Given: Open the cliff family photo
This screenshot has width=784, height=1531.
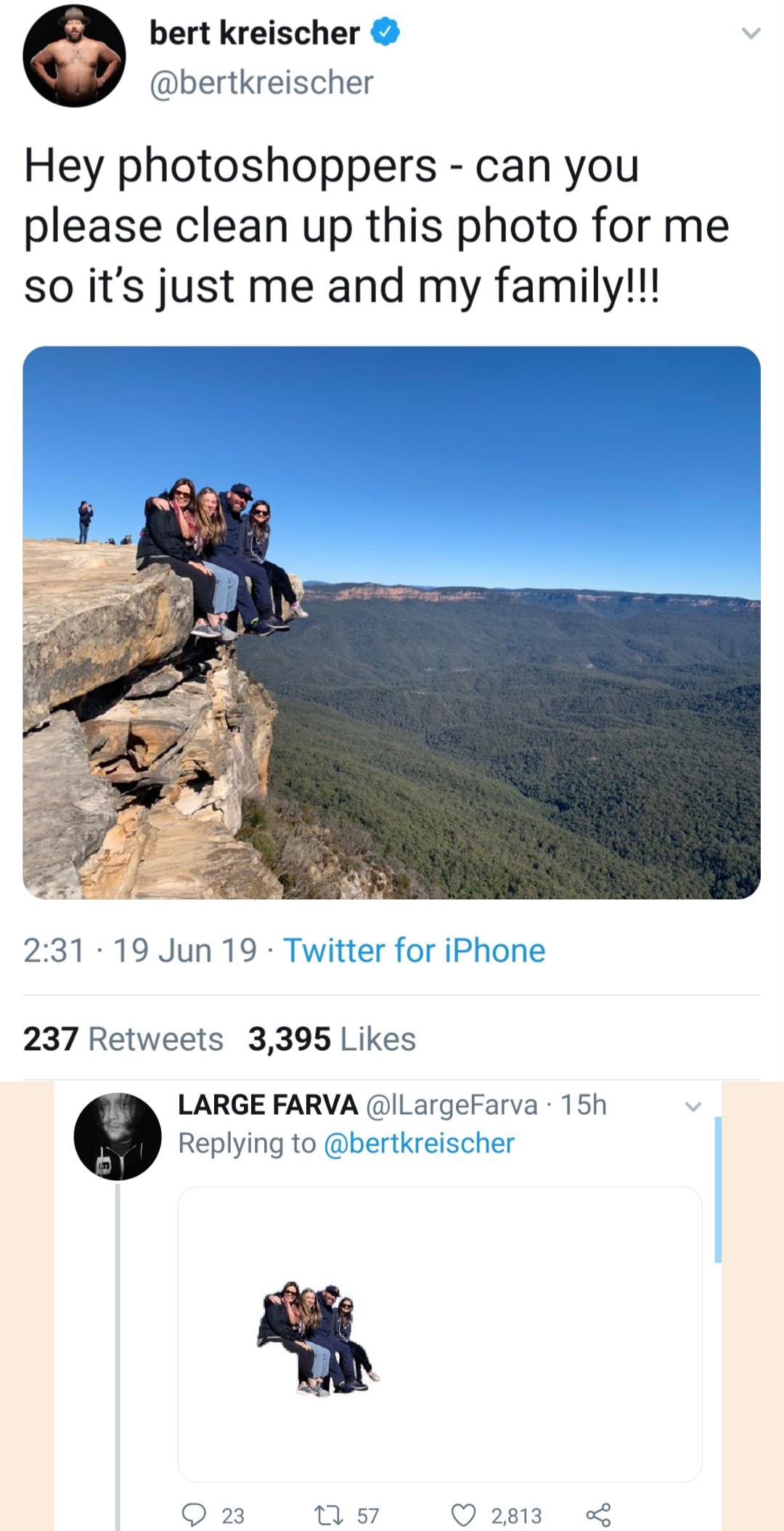Looking at the screenshot, I should tap(391, 622).
